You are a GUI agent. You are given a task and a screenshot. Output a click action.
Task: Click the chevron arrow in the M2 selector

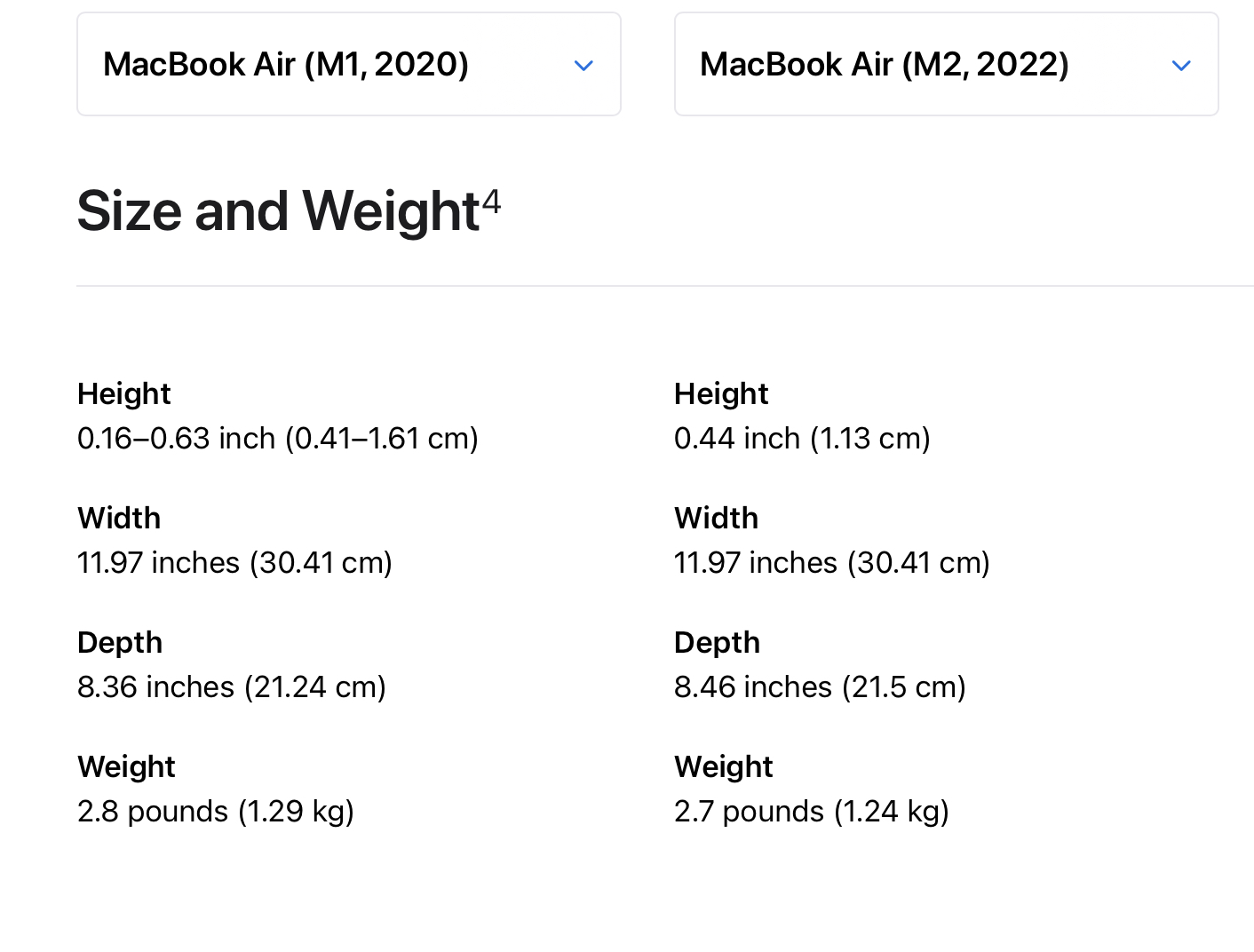point(1181,66)
